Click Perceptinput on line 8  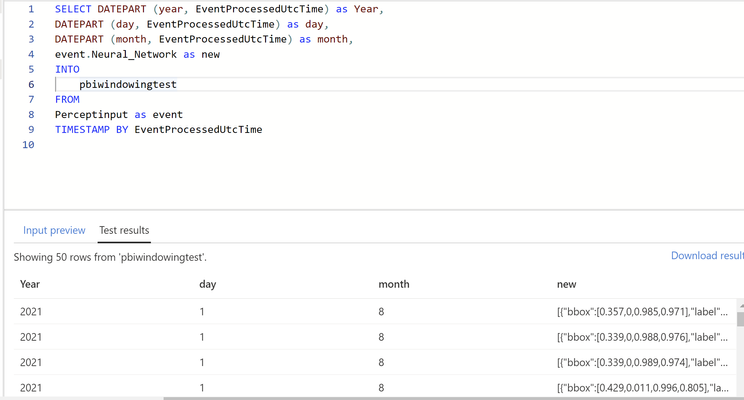(x=91, y=115)
